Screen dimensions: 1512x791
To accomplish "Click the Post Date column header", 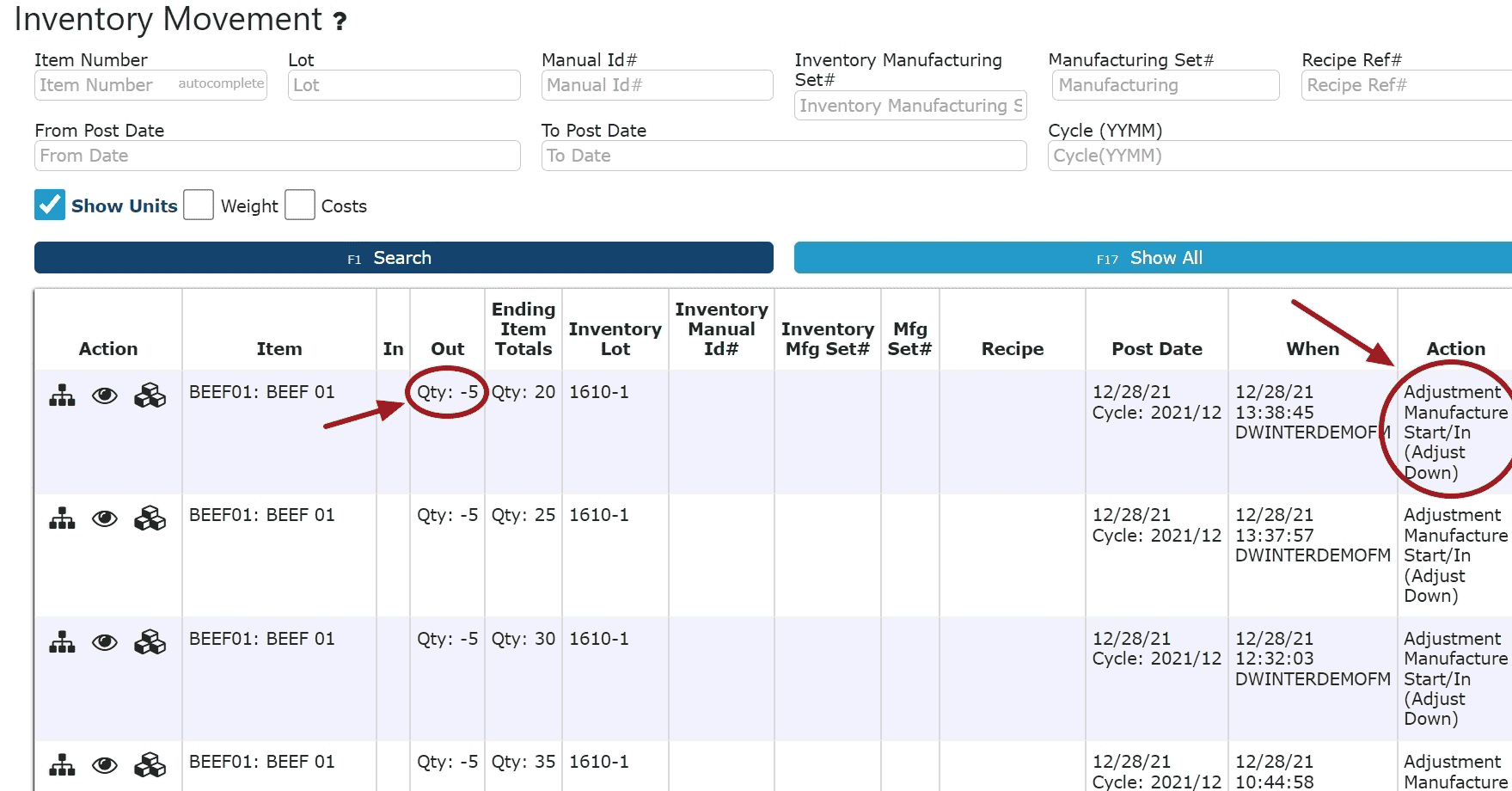I will tap(1157, 348).
